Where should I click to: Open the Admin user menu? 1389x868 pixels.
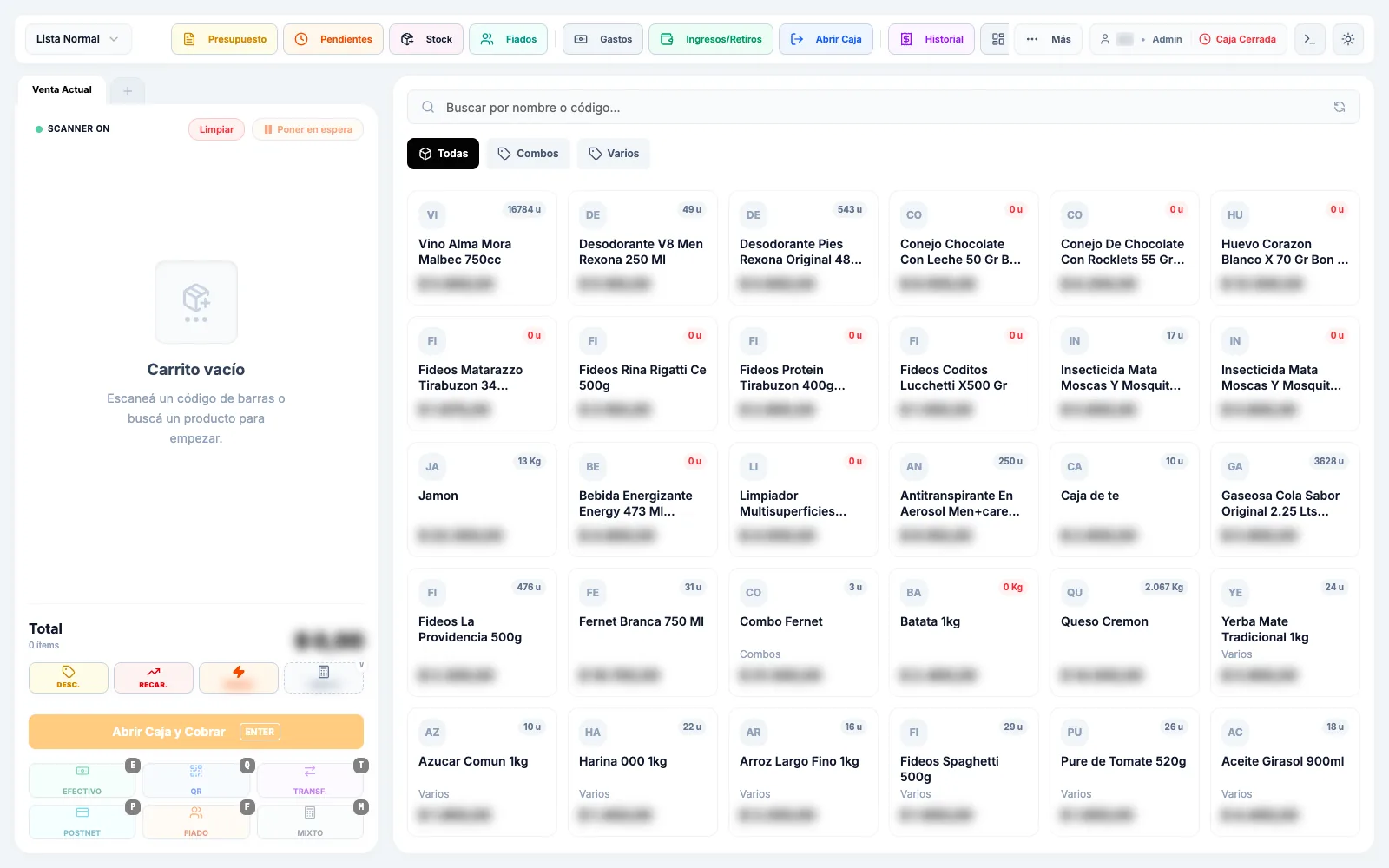1141,39
